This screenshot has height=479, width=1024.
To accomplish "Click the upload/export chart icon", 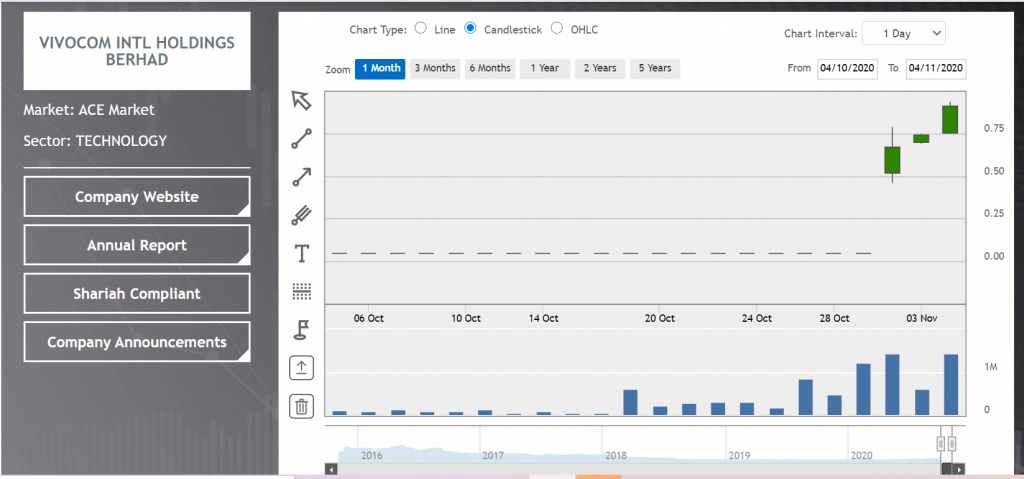I will [301, 368].
